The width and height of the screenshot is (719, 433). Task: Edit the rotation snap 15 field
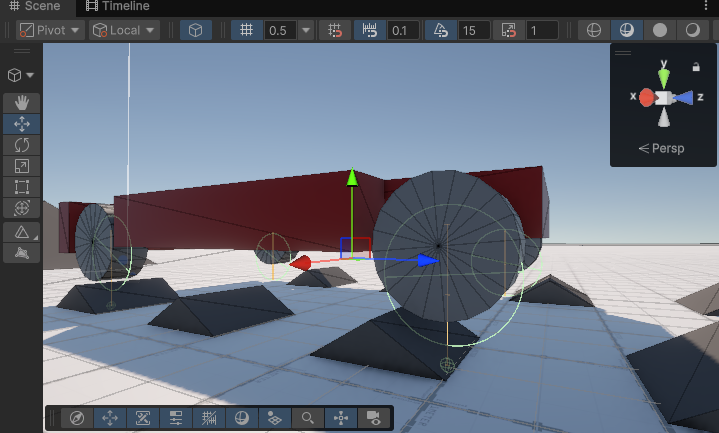[x=474, y=31]
